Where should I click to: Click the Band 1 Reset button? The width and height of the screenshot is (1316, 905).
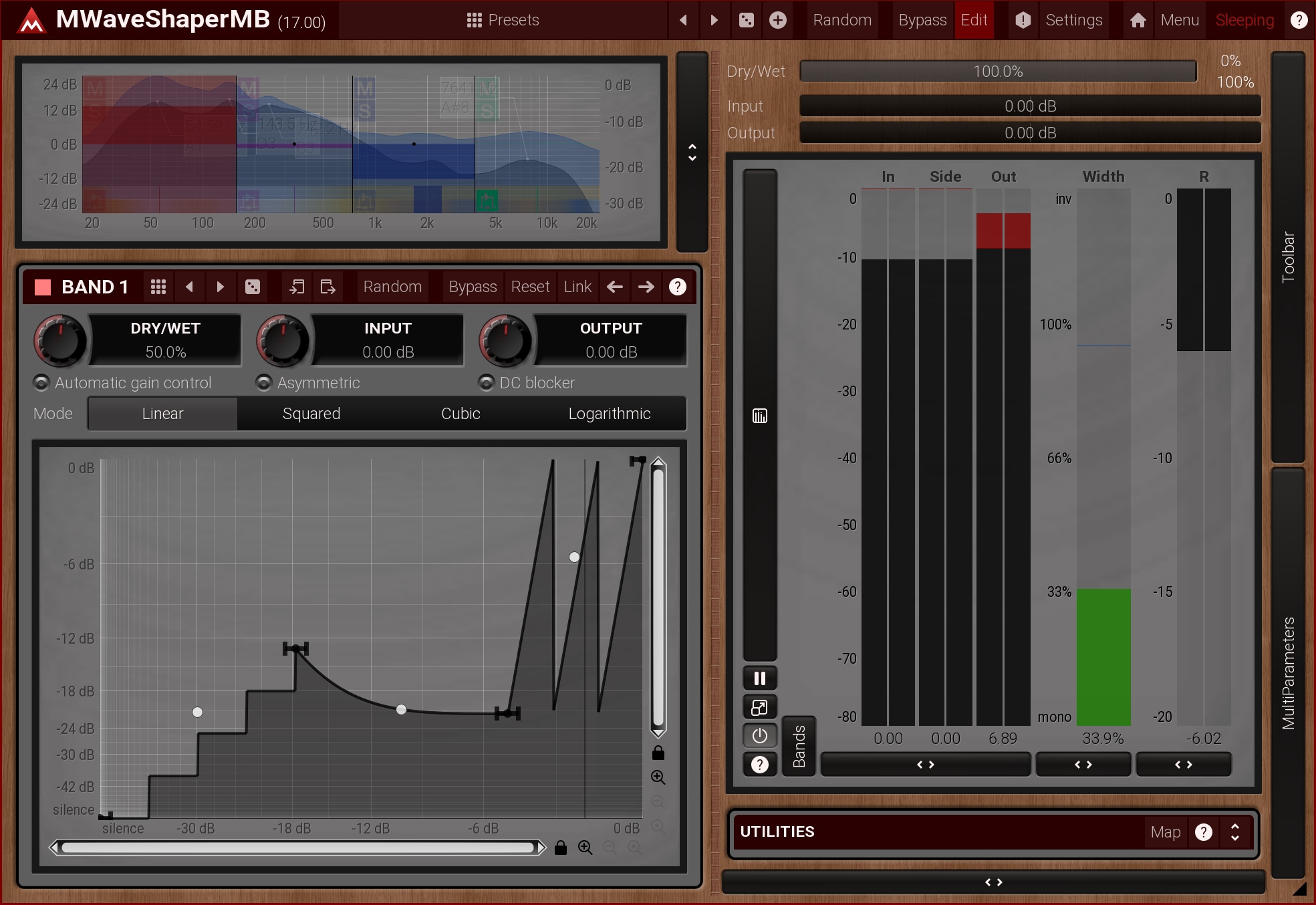530,287
